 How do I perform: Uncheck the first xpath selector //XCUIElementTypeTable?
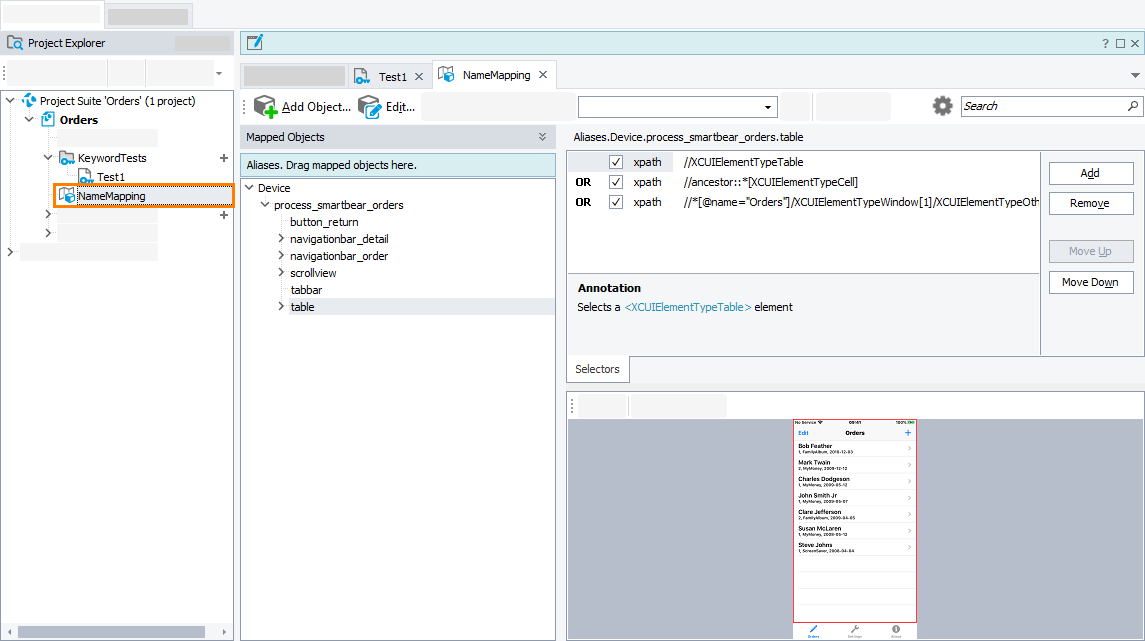(x=616, y=161)
